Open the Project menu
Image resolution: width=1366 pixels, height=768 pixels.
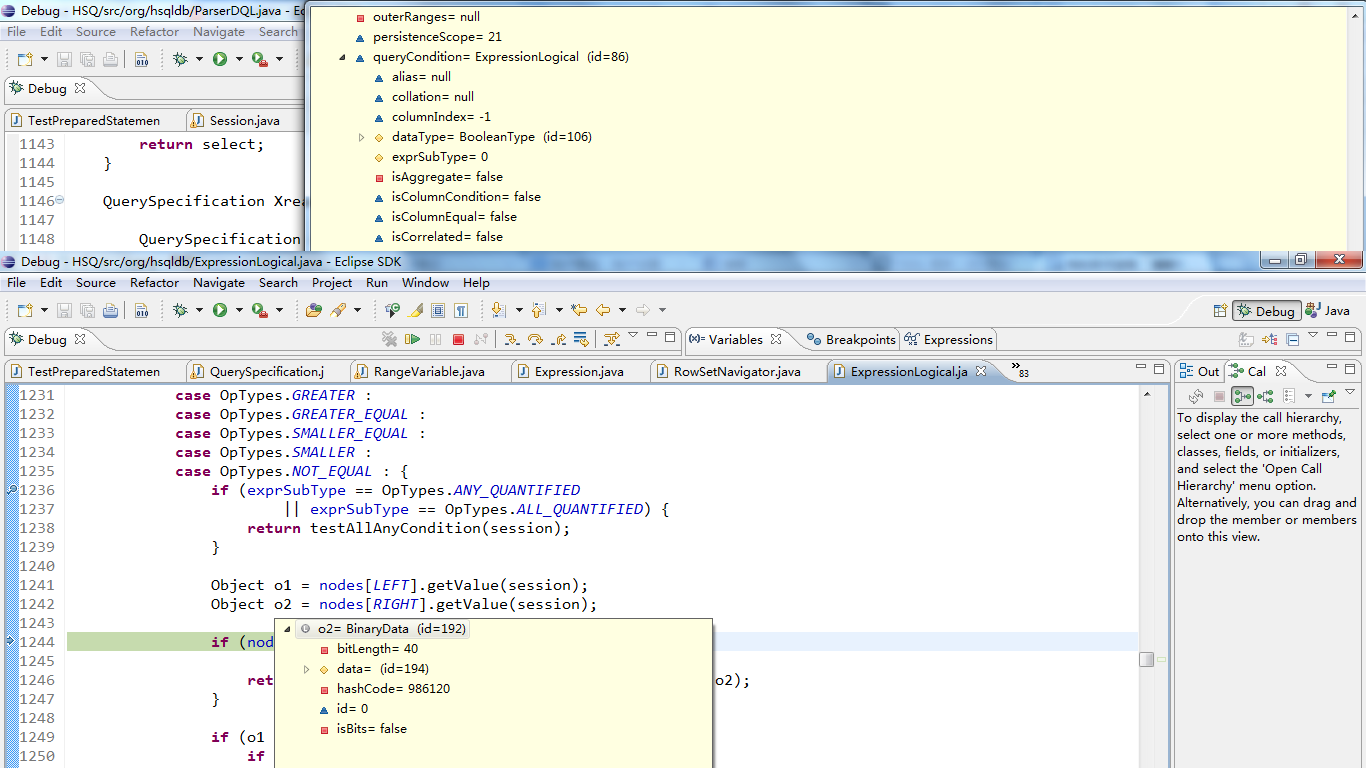332,283
